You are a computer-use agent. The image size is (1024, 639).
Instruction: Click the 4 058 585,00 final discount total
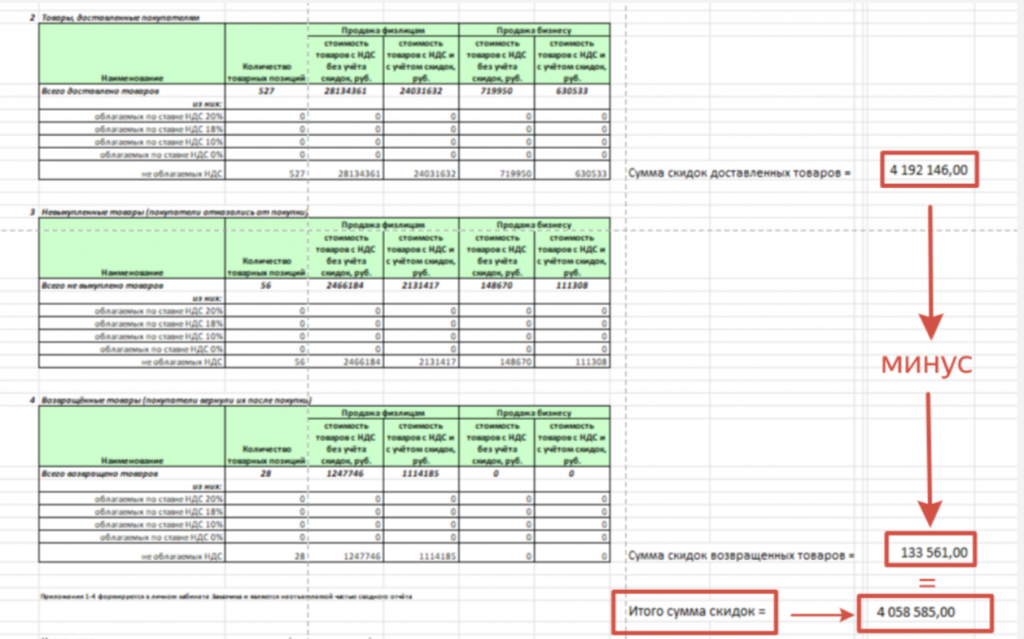tap(924, 611)
